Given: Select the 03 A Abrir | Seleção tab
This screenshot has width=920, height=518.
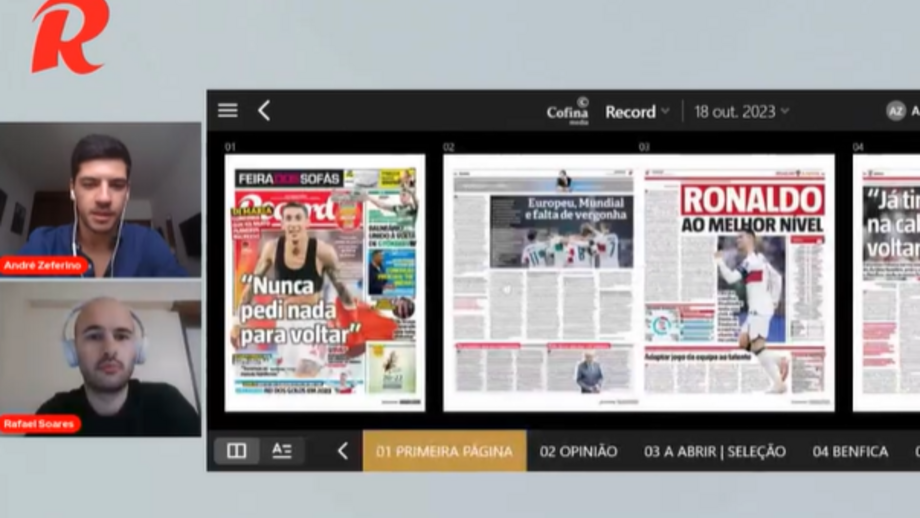Looking at the screenshot, I should coord(715,451).
